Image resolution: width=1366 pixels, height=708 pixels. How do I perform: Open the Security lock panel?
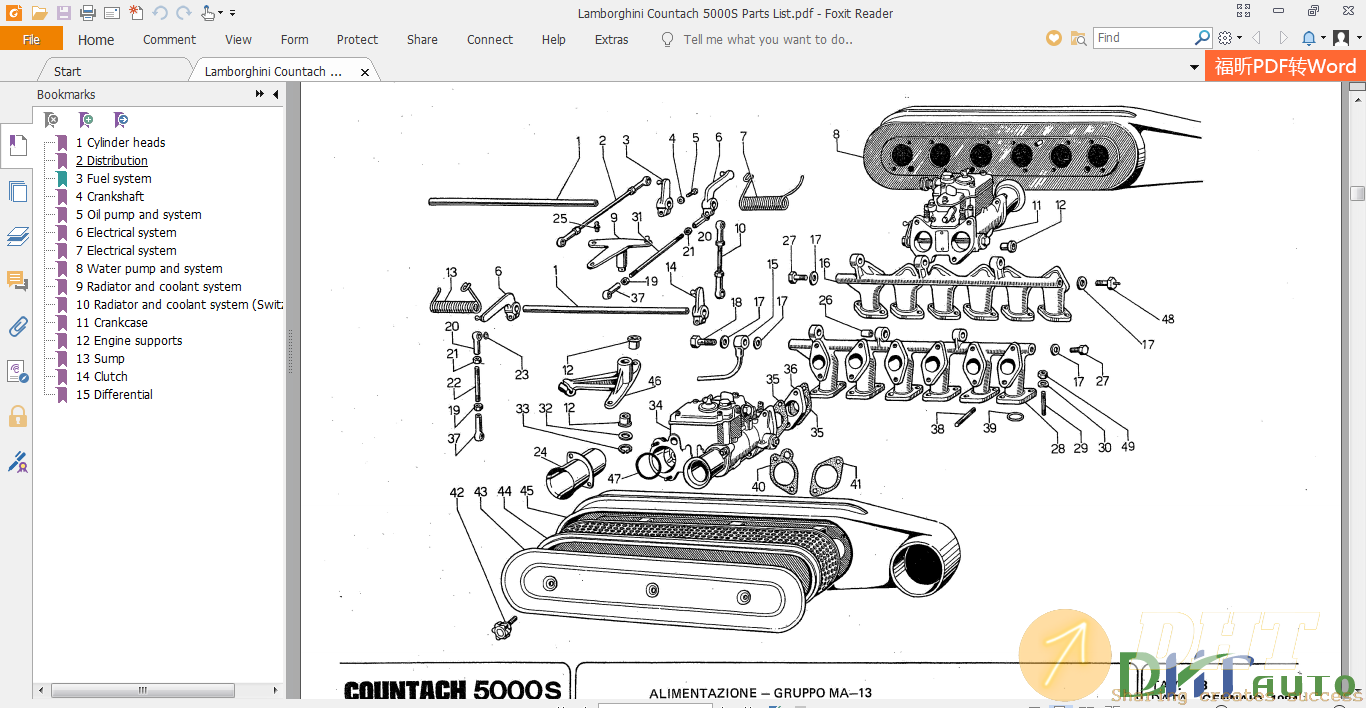click(17, 416)
